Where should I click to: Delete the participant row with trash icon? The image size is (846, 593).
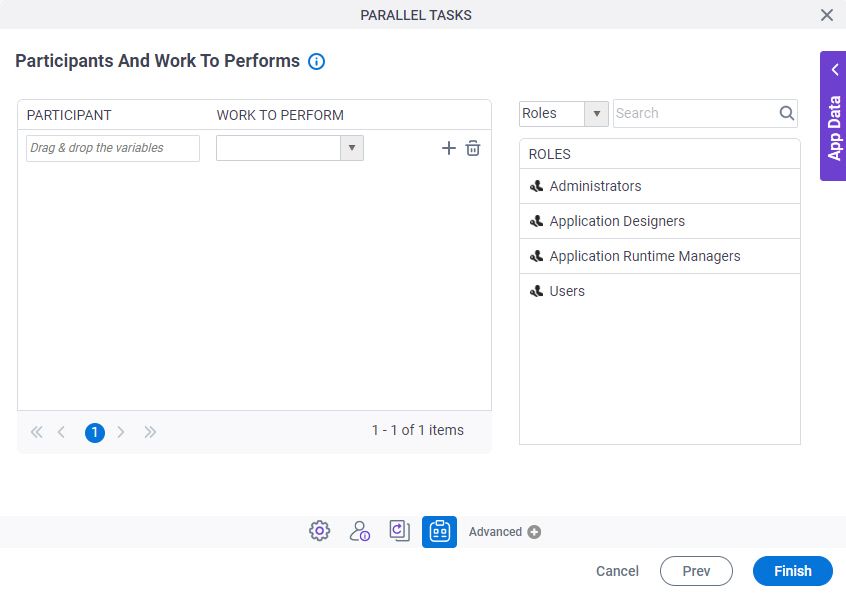473,148
